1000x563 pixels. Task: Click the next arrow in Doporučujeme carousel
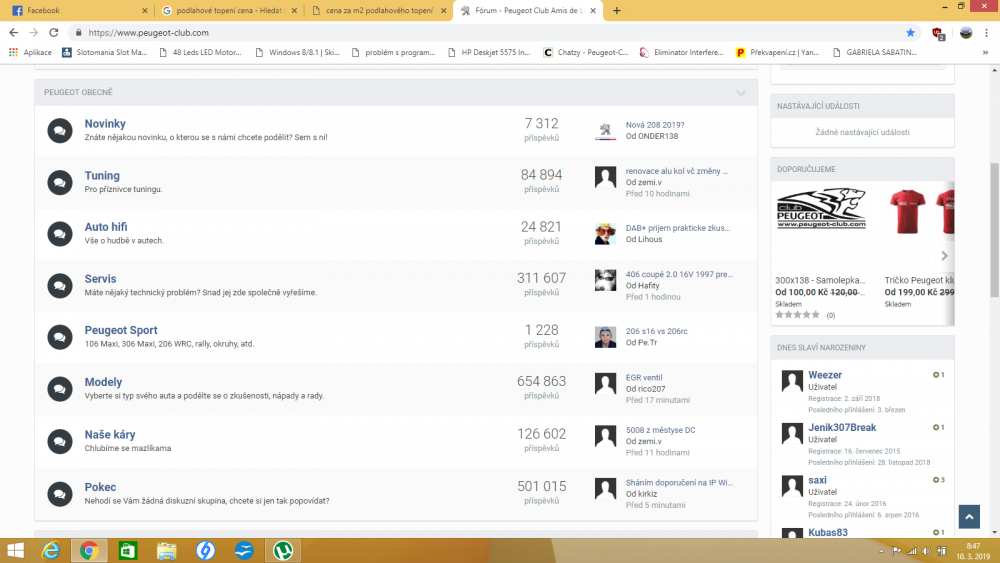945,256
